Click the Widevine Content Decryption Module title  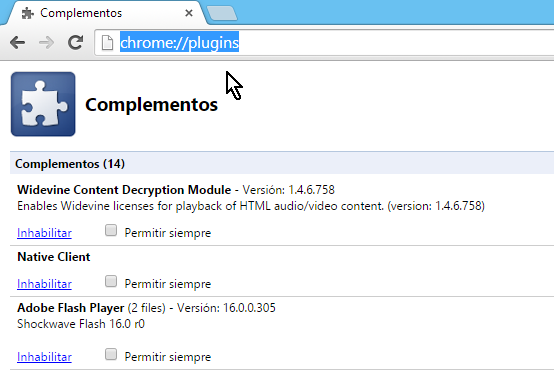click(x=124, y=190)
